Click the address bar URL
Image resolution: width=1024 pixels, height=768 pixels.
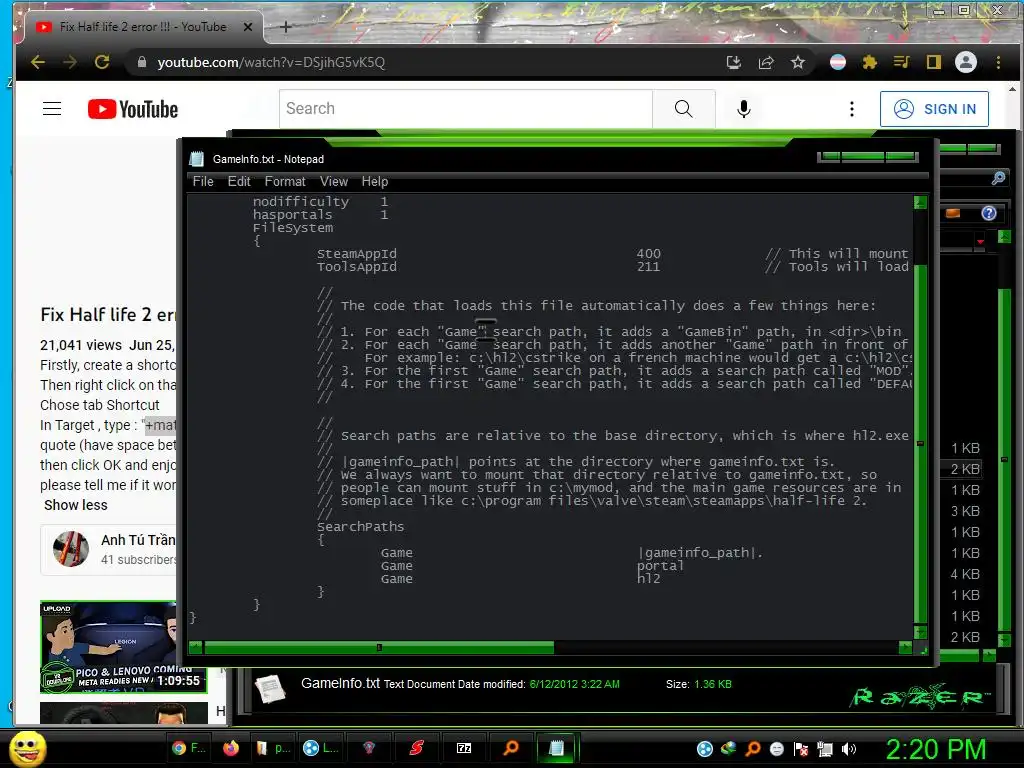tap(271, 63)
